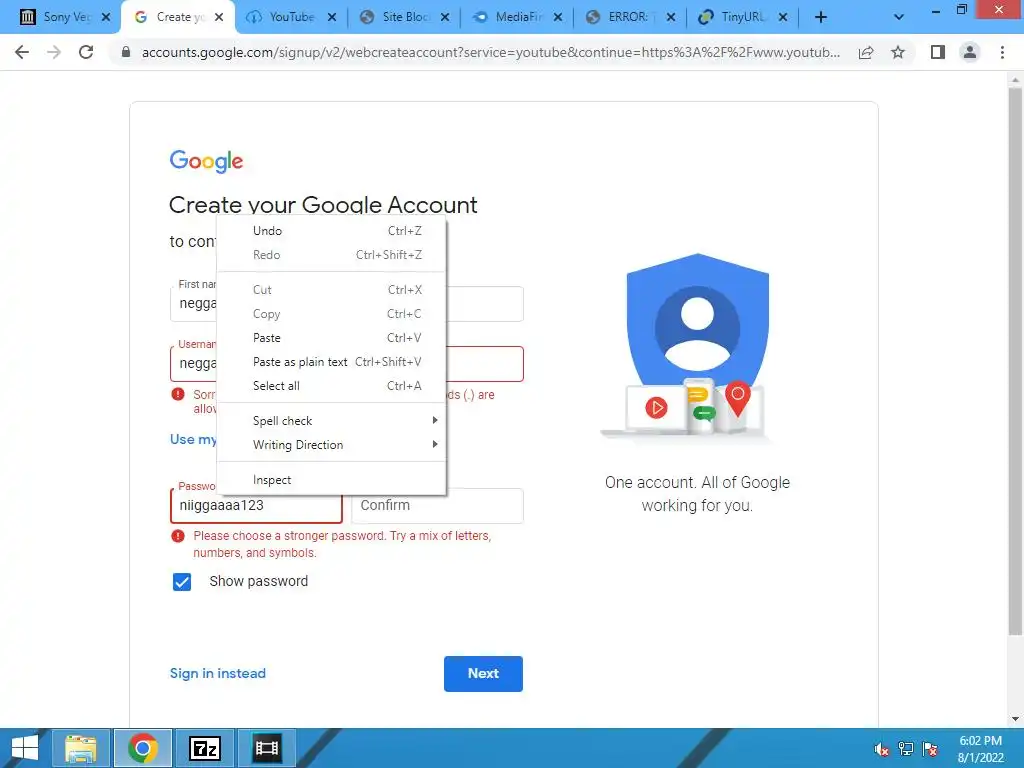Choose Undo in the context menu
This screenshot has width=1024, height=768.
pos(331,231)
